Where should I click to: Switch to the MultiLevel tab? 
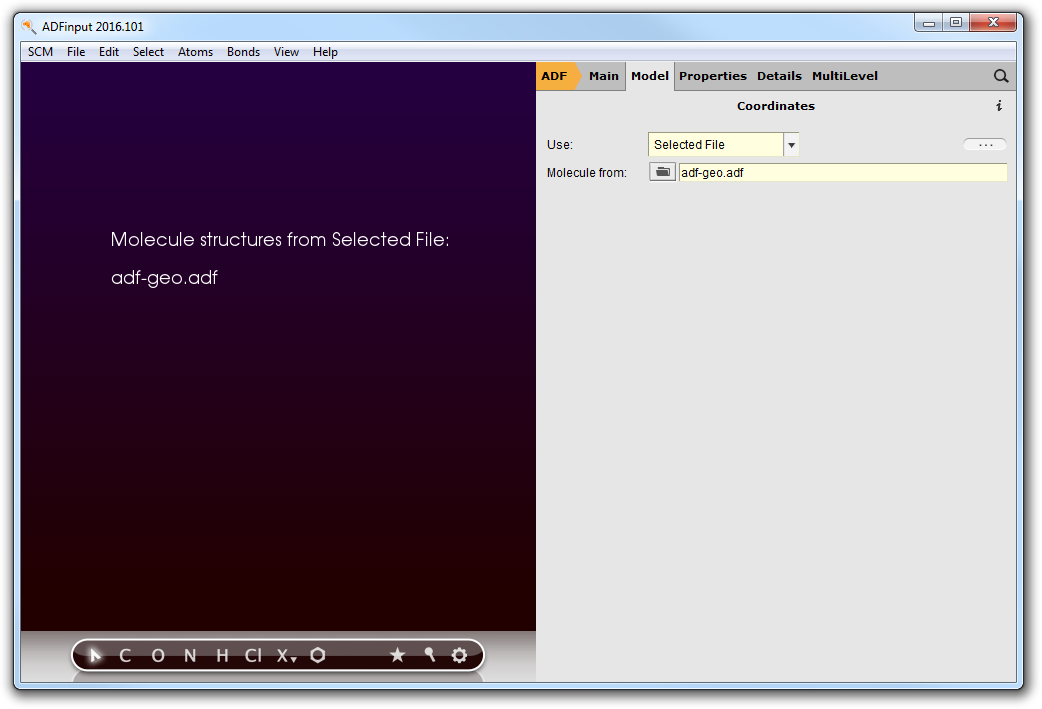[x=845, y=76]
